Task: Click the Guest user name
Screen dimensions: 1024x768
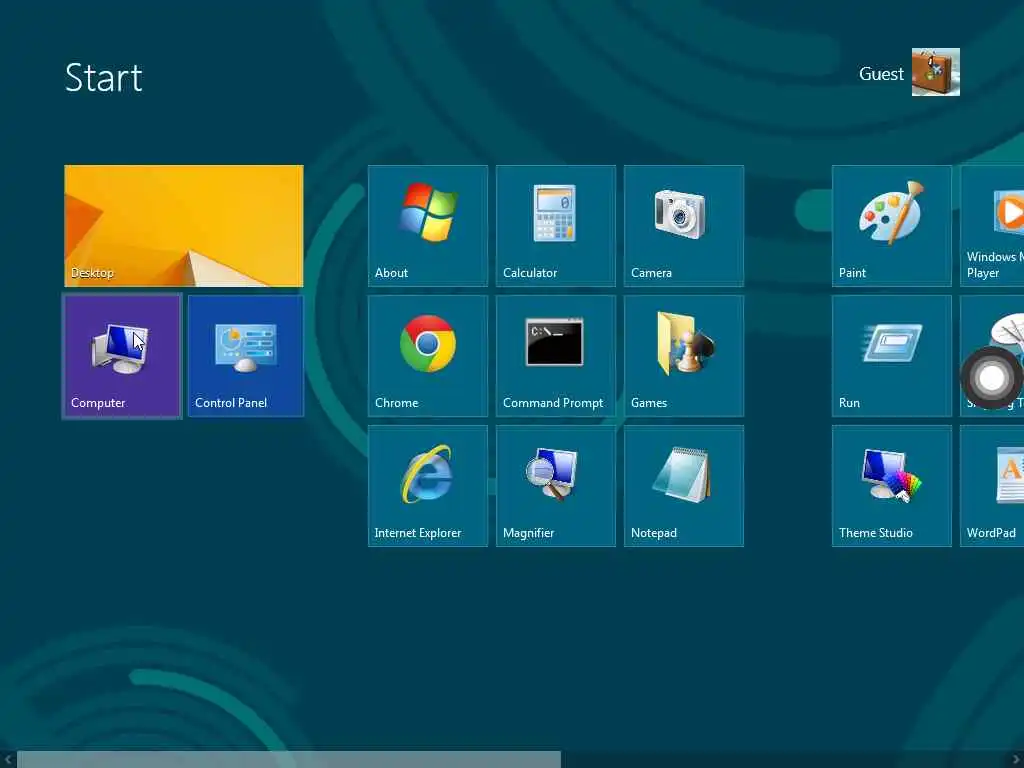Action: (x=881, y=74)
